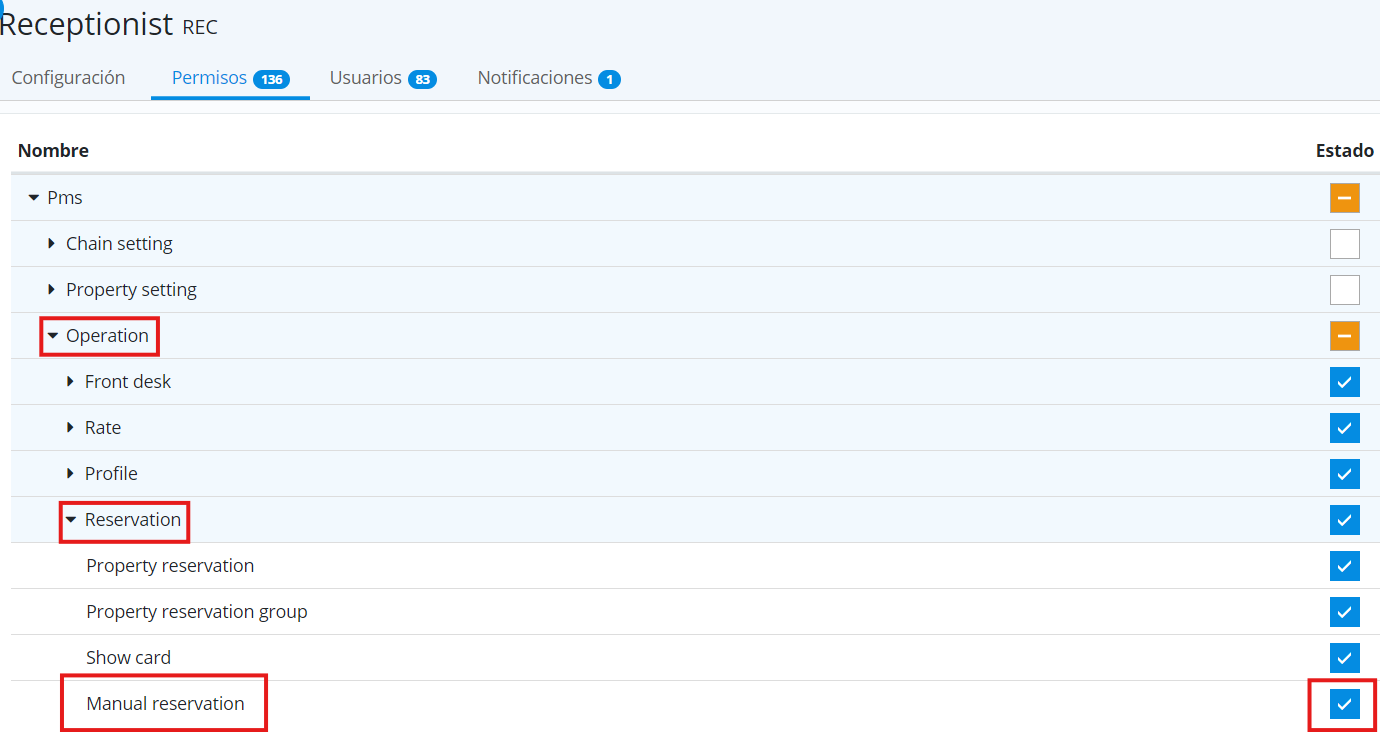Uncheck the Show card permission
The width and height of the screenshot is (1380, 732).
click(1344, 658)
